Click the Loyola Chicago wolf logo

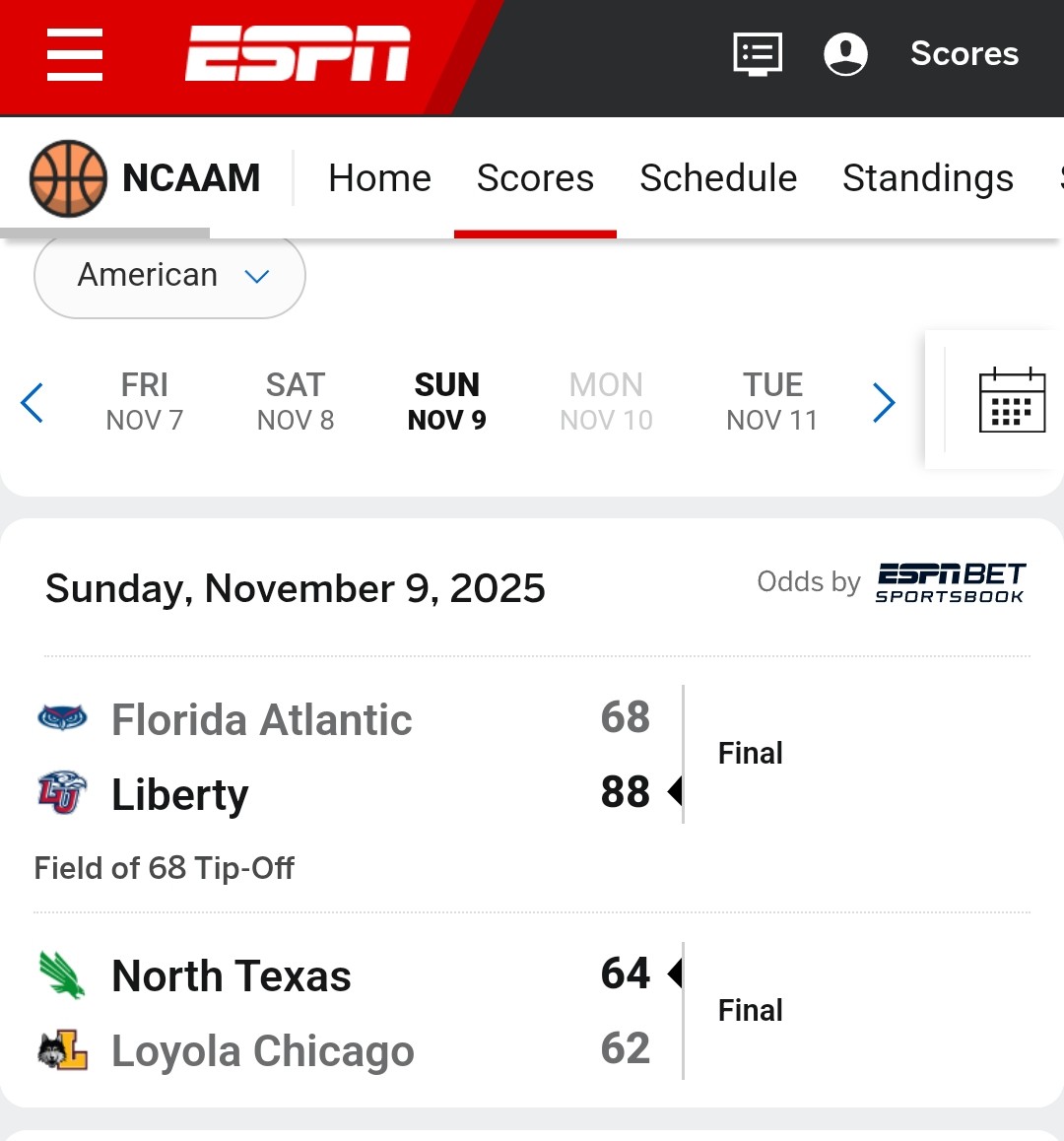click(x=62, y=1050)
